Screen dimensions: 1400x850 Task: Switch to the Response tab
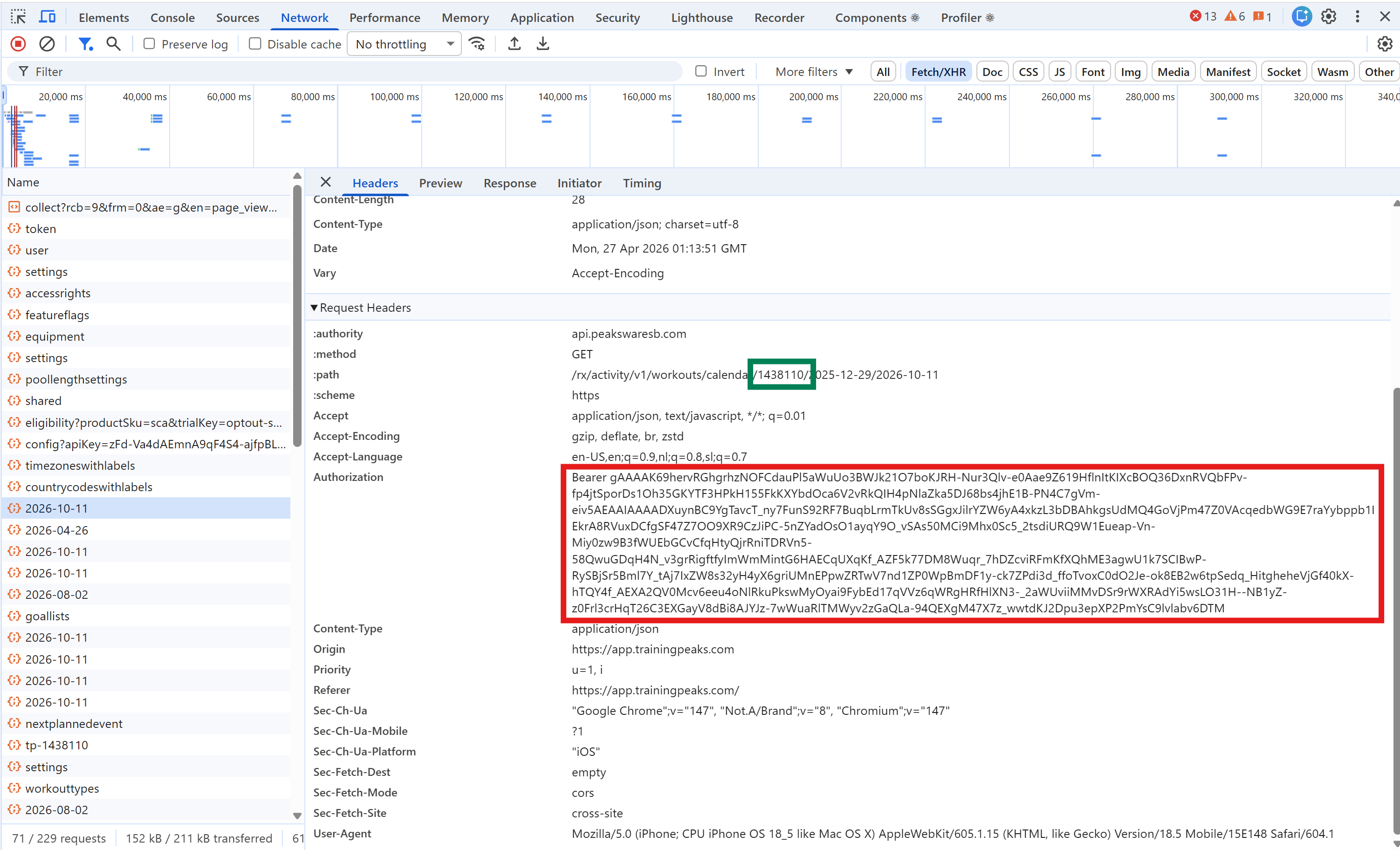click(510, 183)
